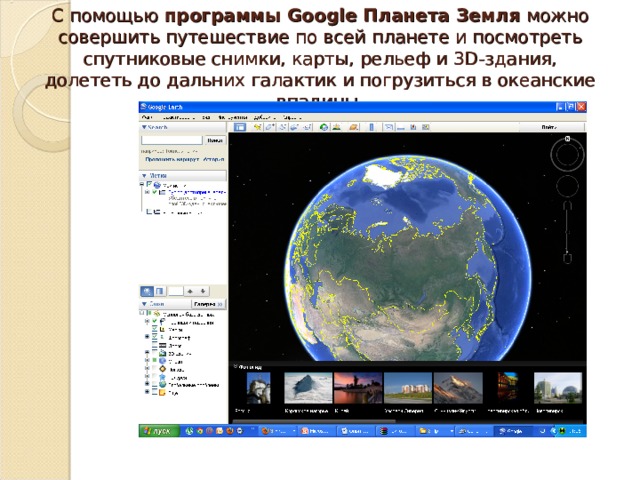Click the View in Google Maps icon
This screenshot has height=480, width=640.
[x=426, y=127]
